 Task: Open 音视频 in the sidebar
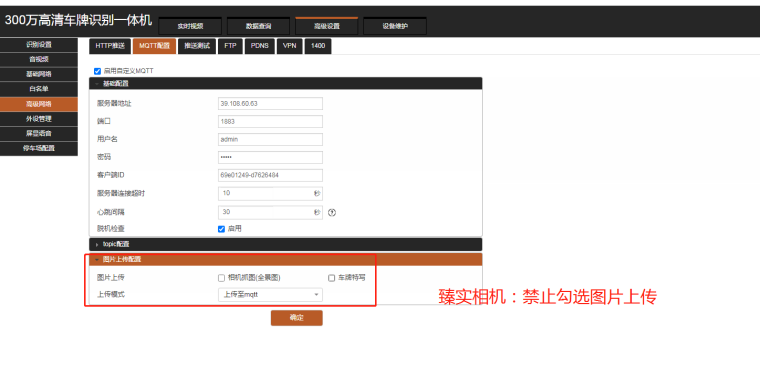click(39, 60)
